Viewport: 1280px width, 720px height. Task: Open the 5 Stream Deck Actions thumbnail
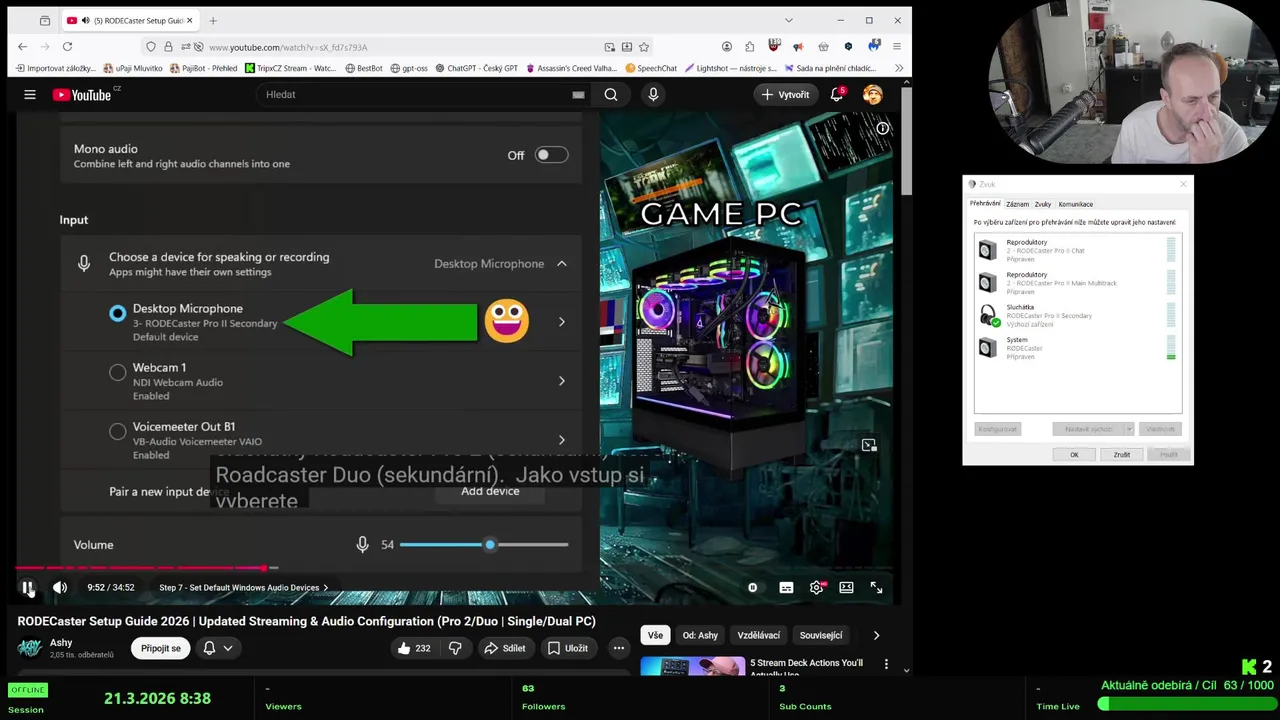tap(692, 666)
